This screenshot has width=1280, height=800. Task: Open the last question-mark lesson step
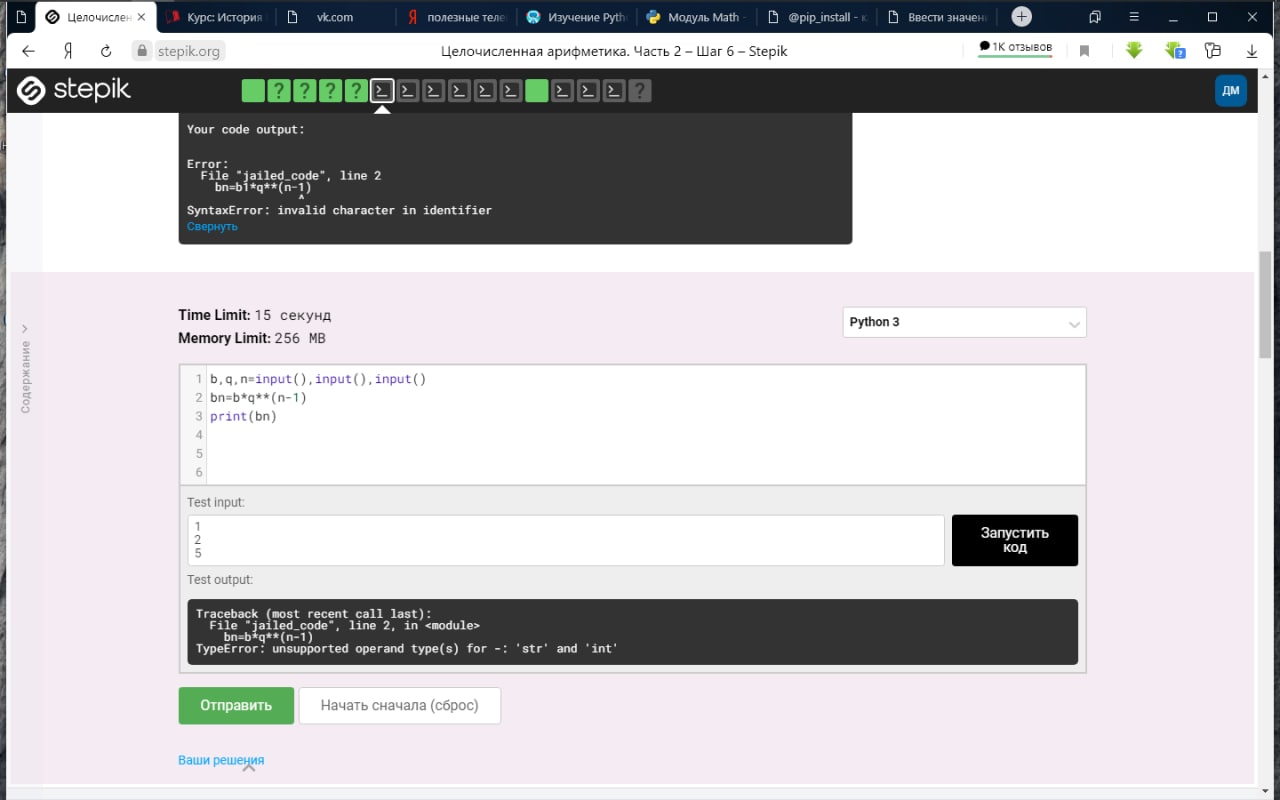click(x=640, y=91)
